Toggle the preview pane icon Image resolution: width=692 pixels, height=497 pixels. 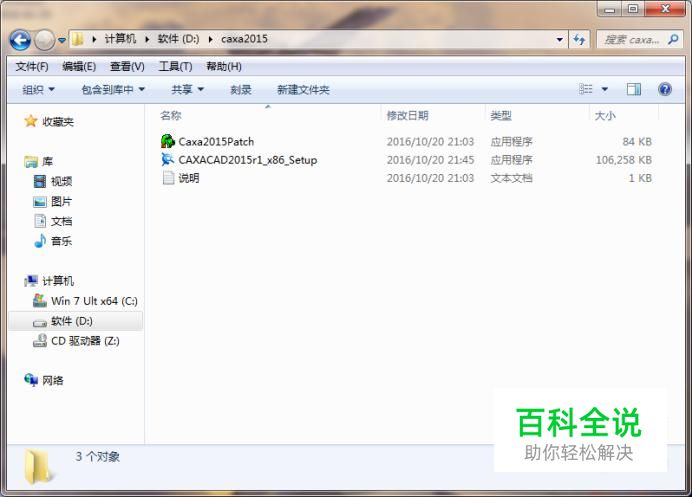pyautogui.click(x=634, y=89)
